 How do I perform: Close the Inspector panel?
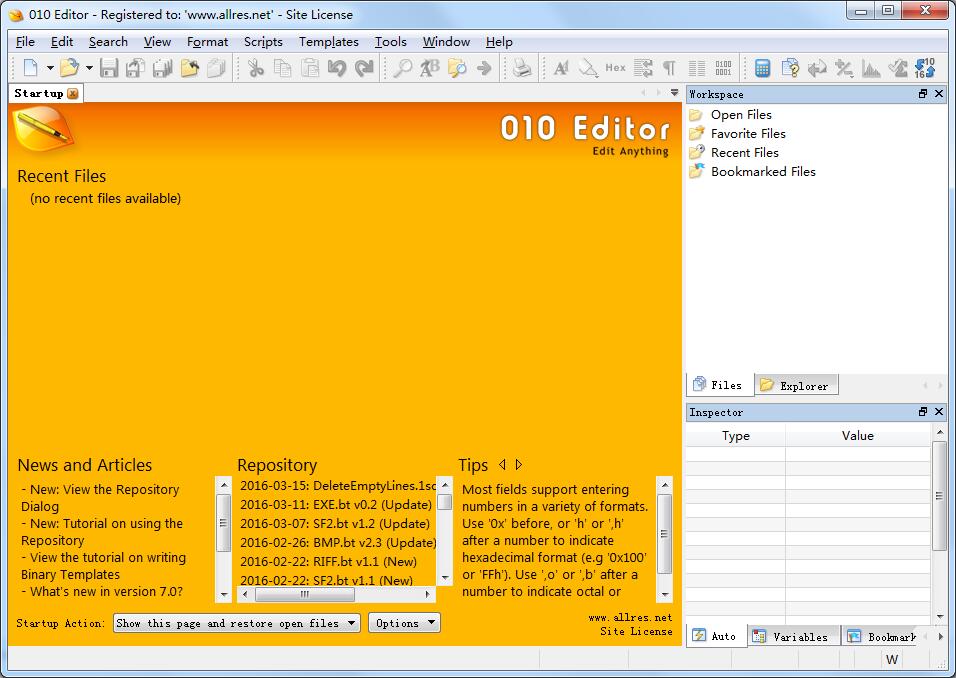click(939, 412)
